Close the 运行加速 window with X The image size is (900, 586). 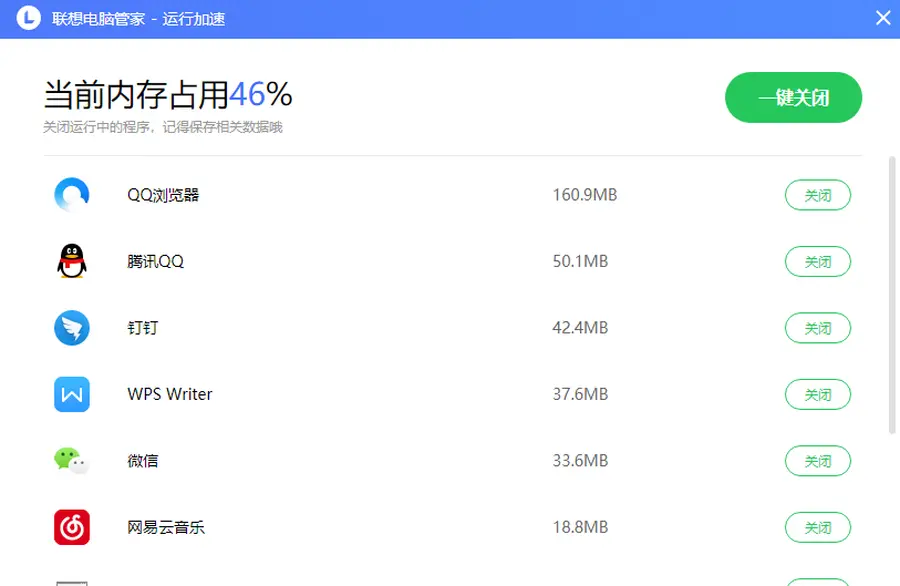point(883,18)
